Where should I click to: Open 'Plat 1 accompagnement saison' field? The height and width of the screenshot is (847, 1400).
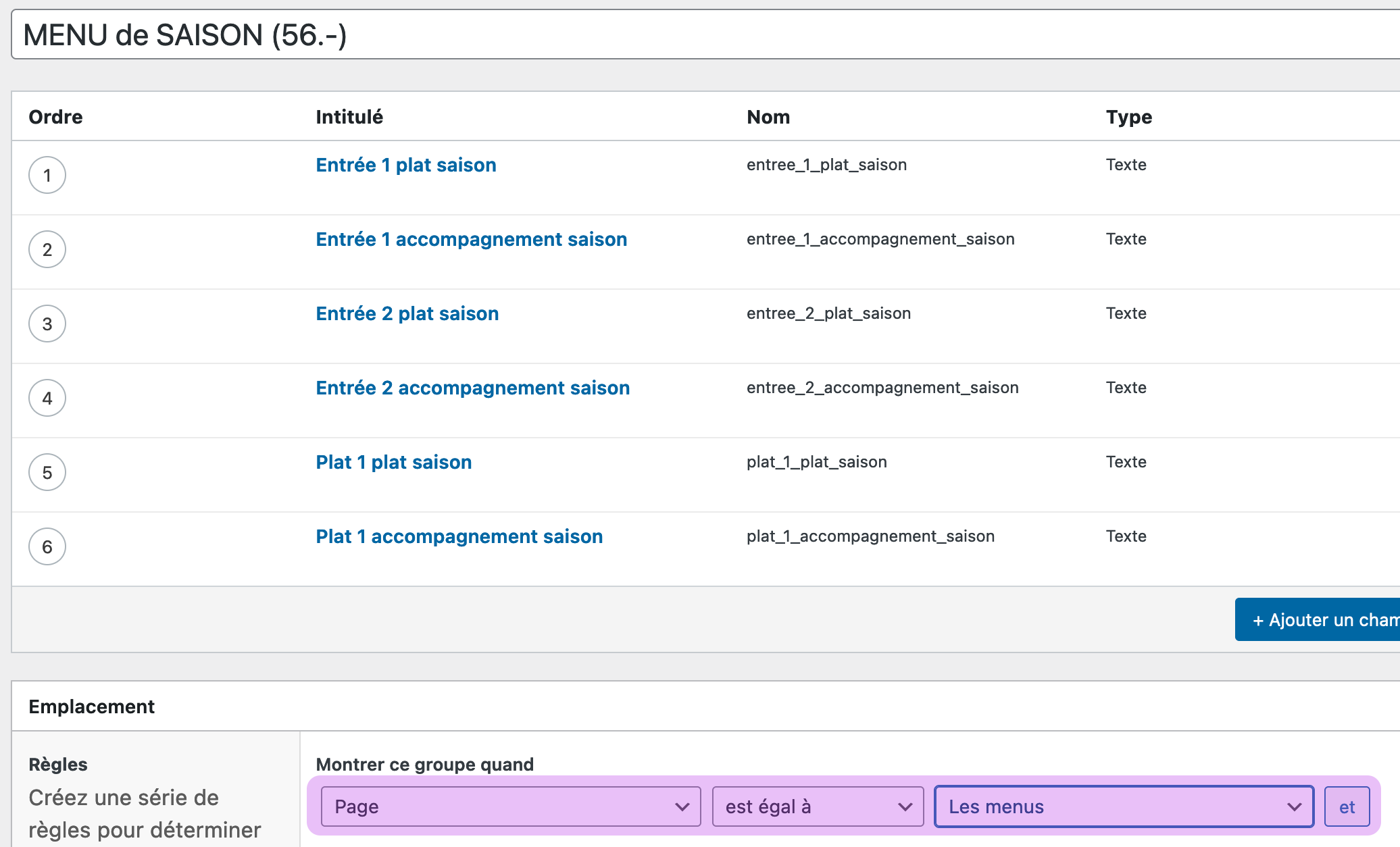pos(459,537)
